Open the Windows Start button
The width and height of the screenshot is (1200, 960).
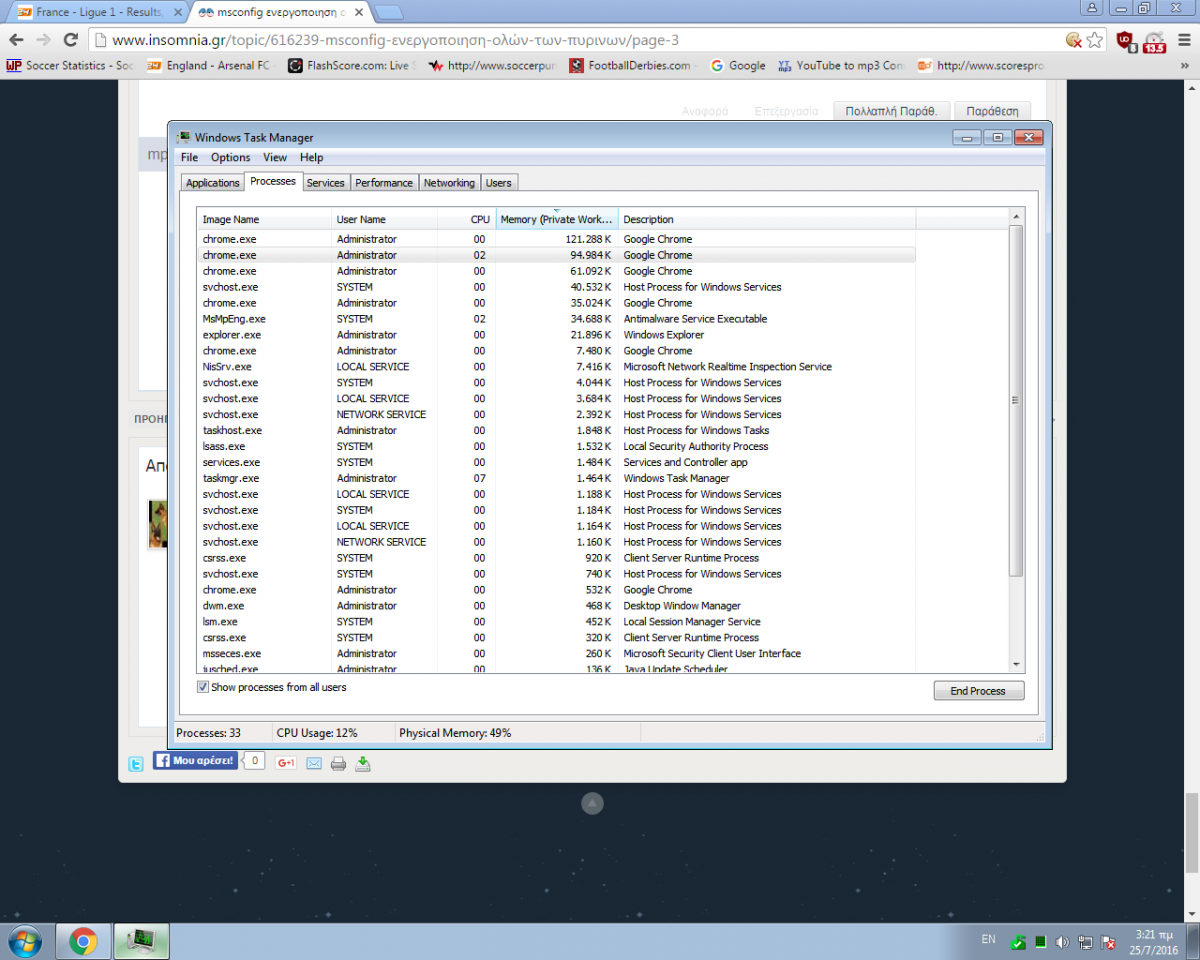[x=24, y=941]
